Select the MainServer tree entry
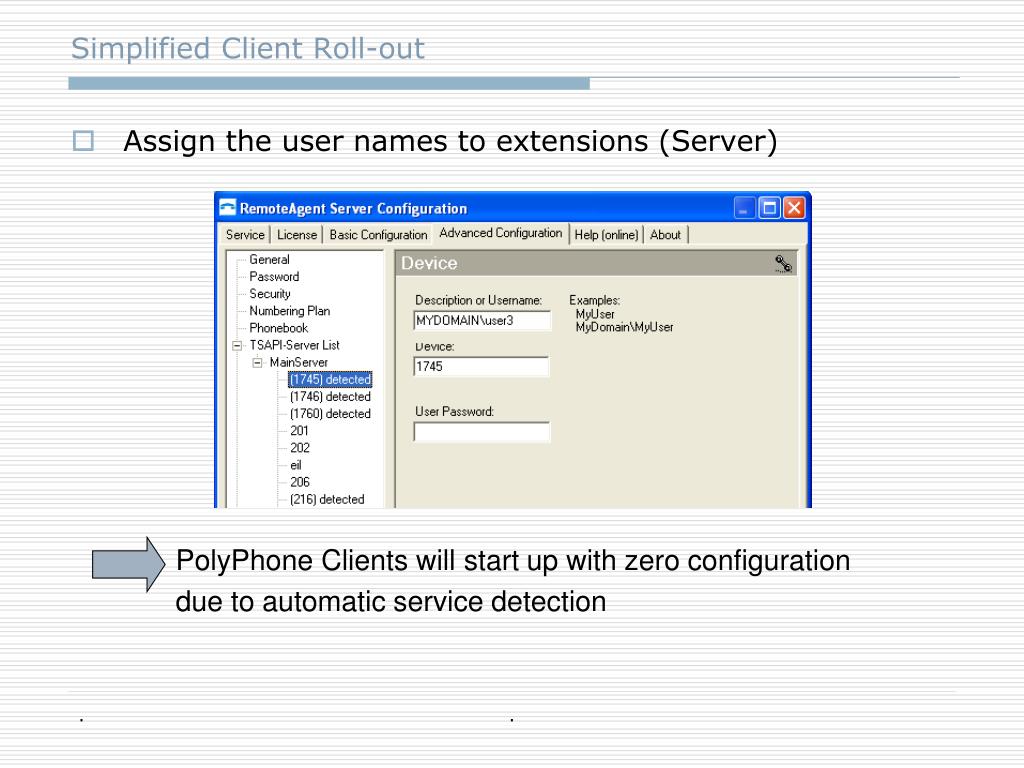Image resolution: width=1024 pixels, height=768 pixels. point(298,362)
